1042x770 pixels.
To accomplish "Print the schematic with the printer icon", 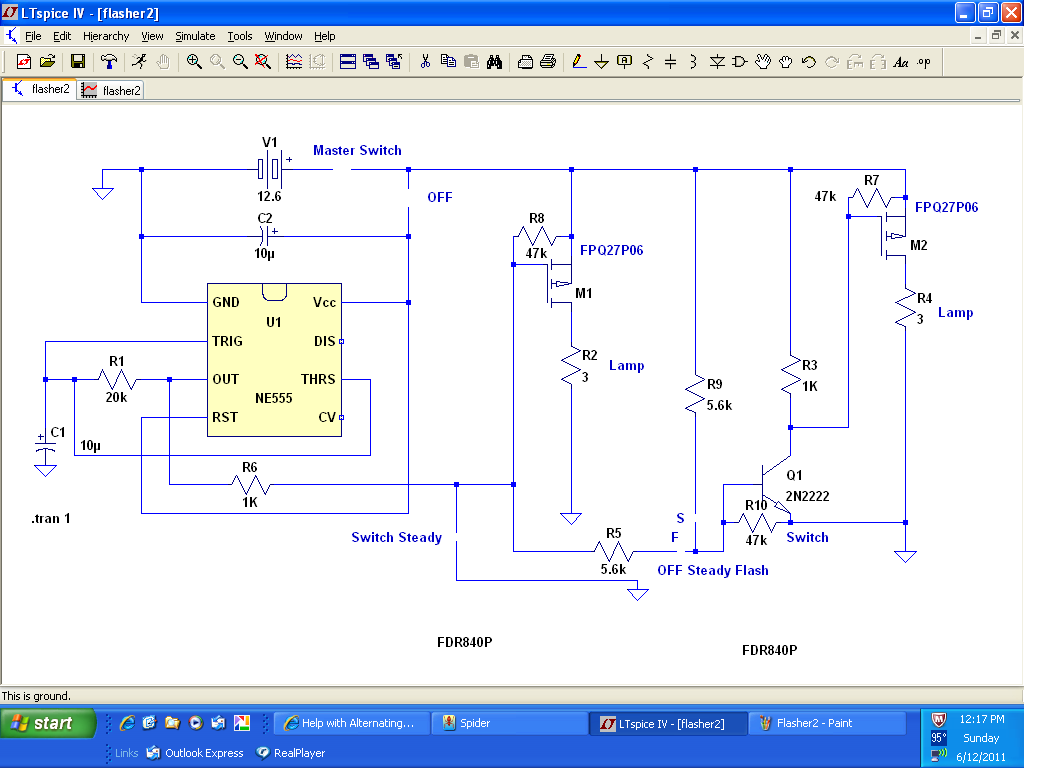I will coord(548,62).
